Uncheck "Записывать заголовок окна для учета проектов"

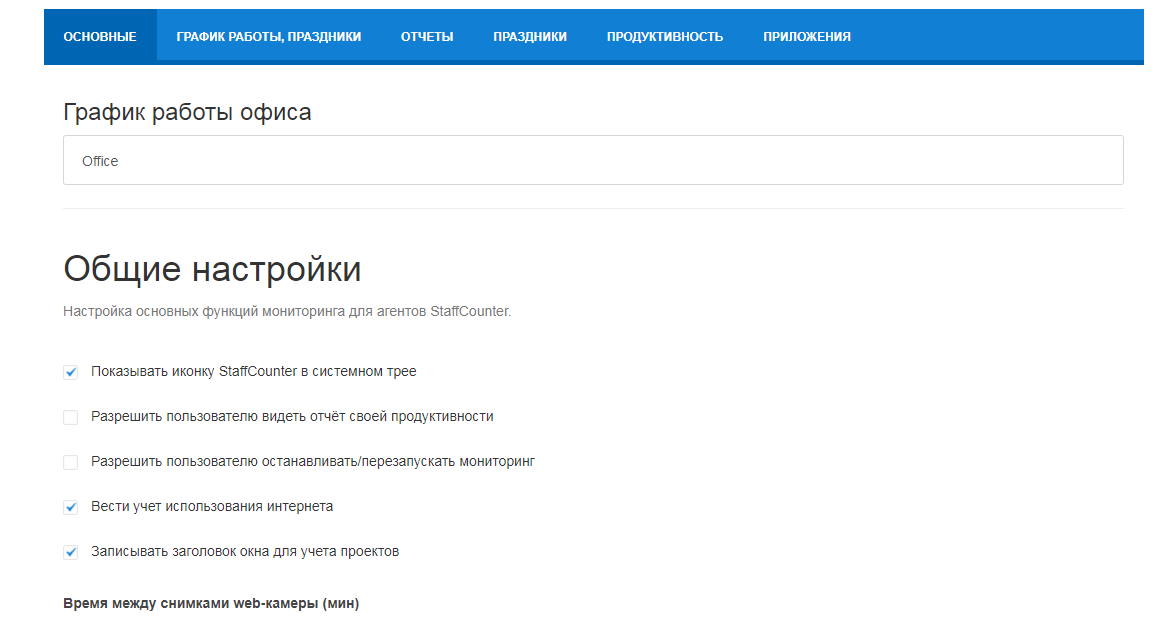[x=70, y=551]
